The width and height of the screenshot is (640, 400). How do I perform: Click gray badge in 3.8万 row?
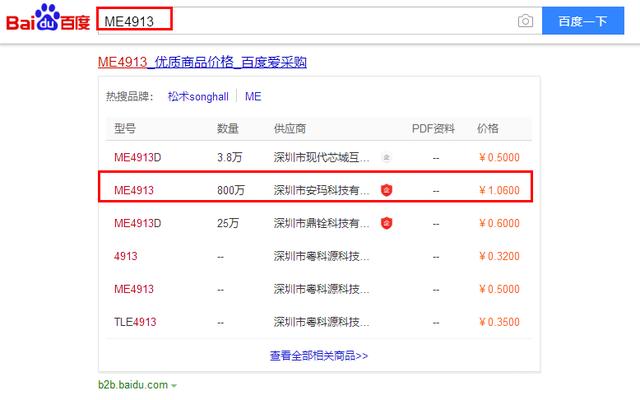coord(387,157)
